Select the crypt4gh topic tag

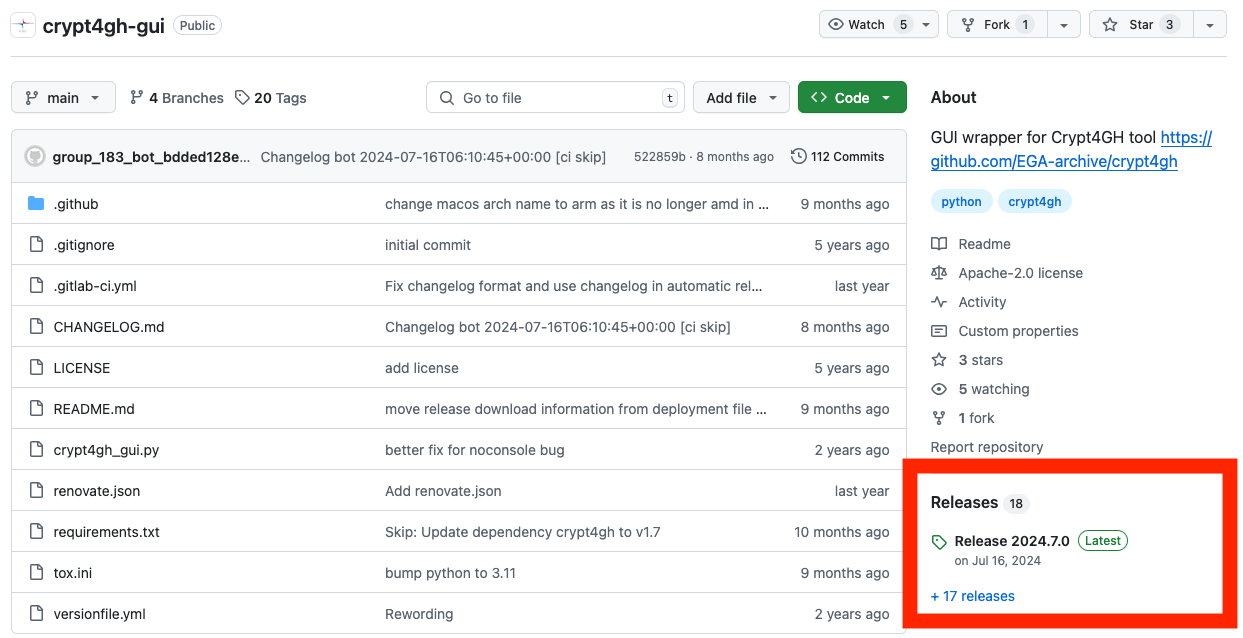tap(1034, 202)
